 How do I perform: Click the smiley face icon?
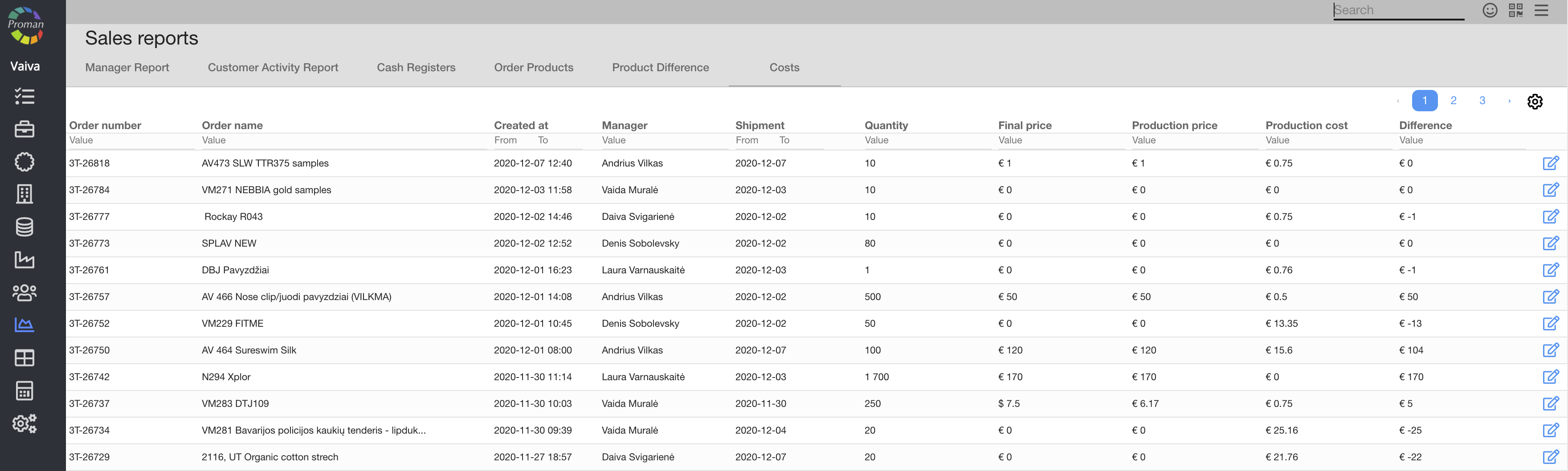(1490, 10)
